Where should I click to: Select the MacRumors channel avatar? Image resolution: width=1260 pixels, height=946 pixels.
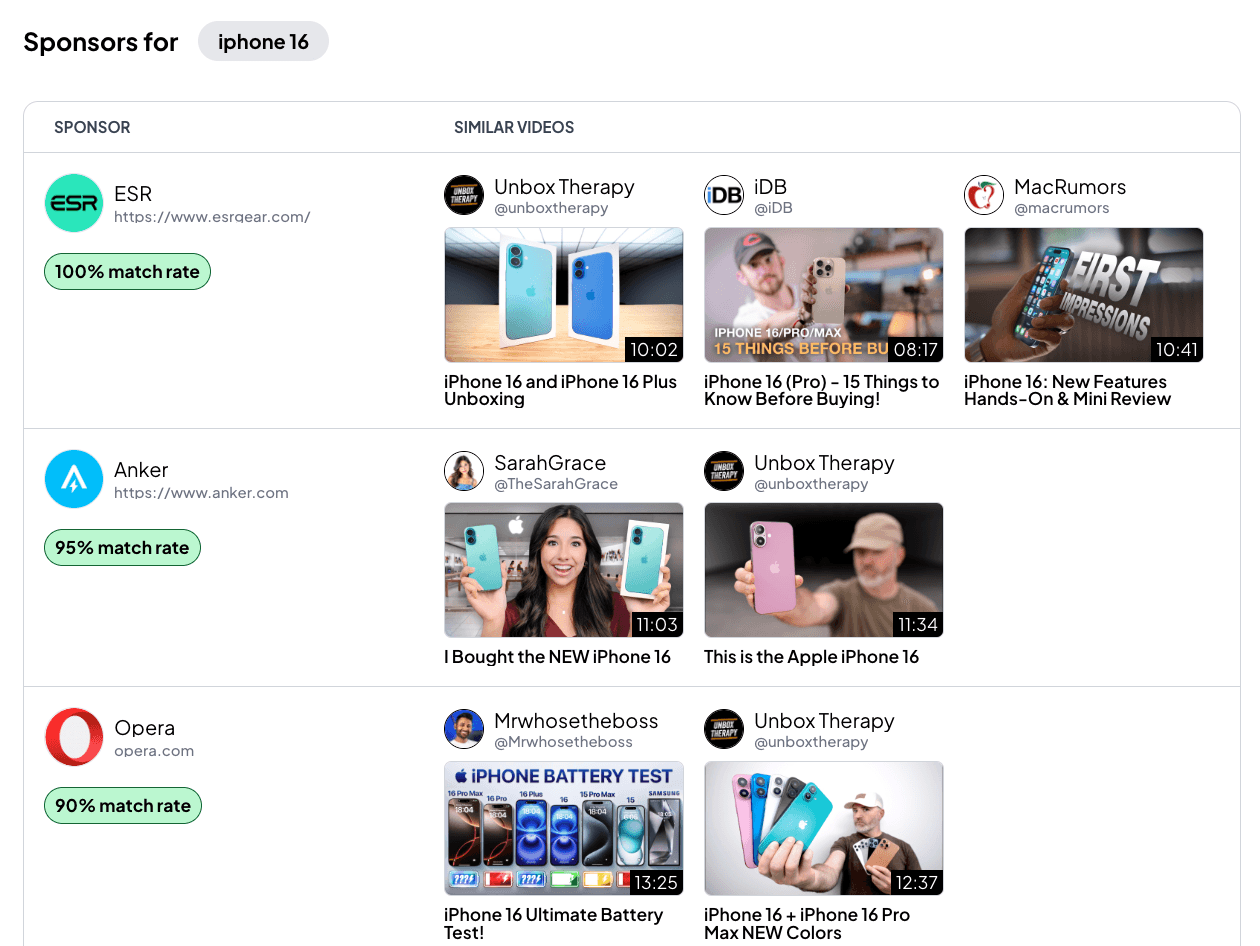point(983,195)
